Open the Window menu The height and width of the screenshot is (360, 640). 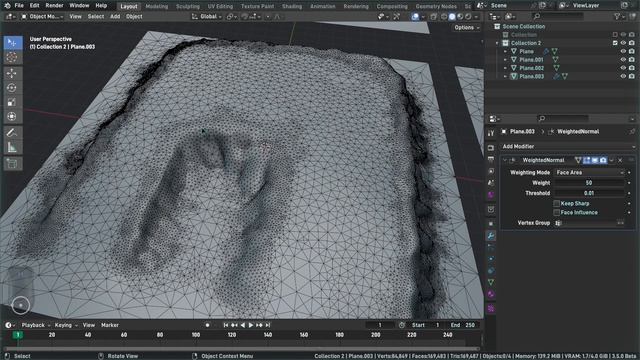79,6
